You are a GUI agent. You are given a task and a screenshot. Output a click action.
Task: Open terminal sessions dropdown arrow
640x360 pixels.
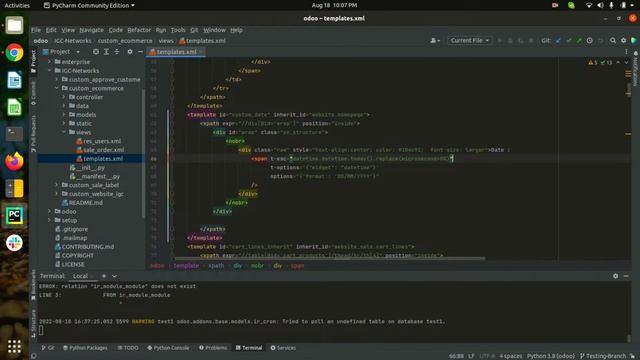(x=114, y=276)
